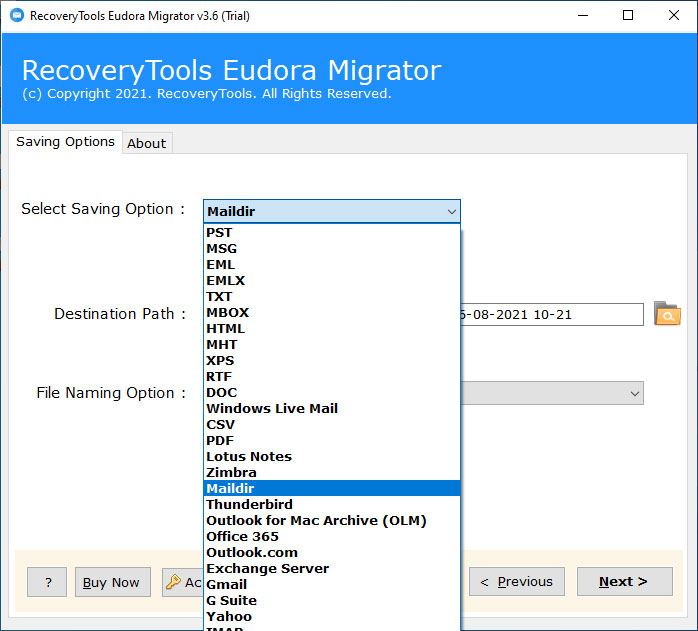The image size is (698, 631).
Task: Select G Suite from the list
Action: click(x=332, y=601)
